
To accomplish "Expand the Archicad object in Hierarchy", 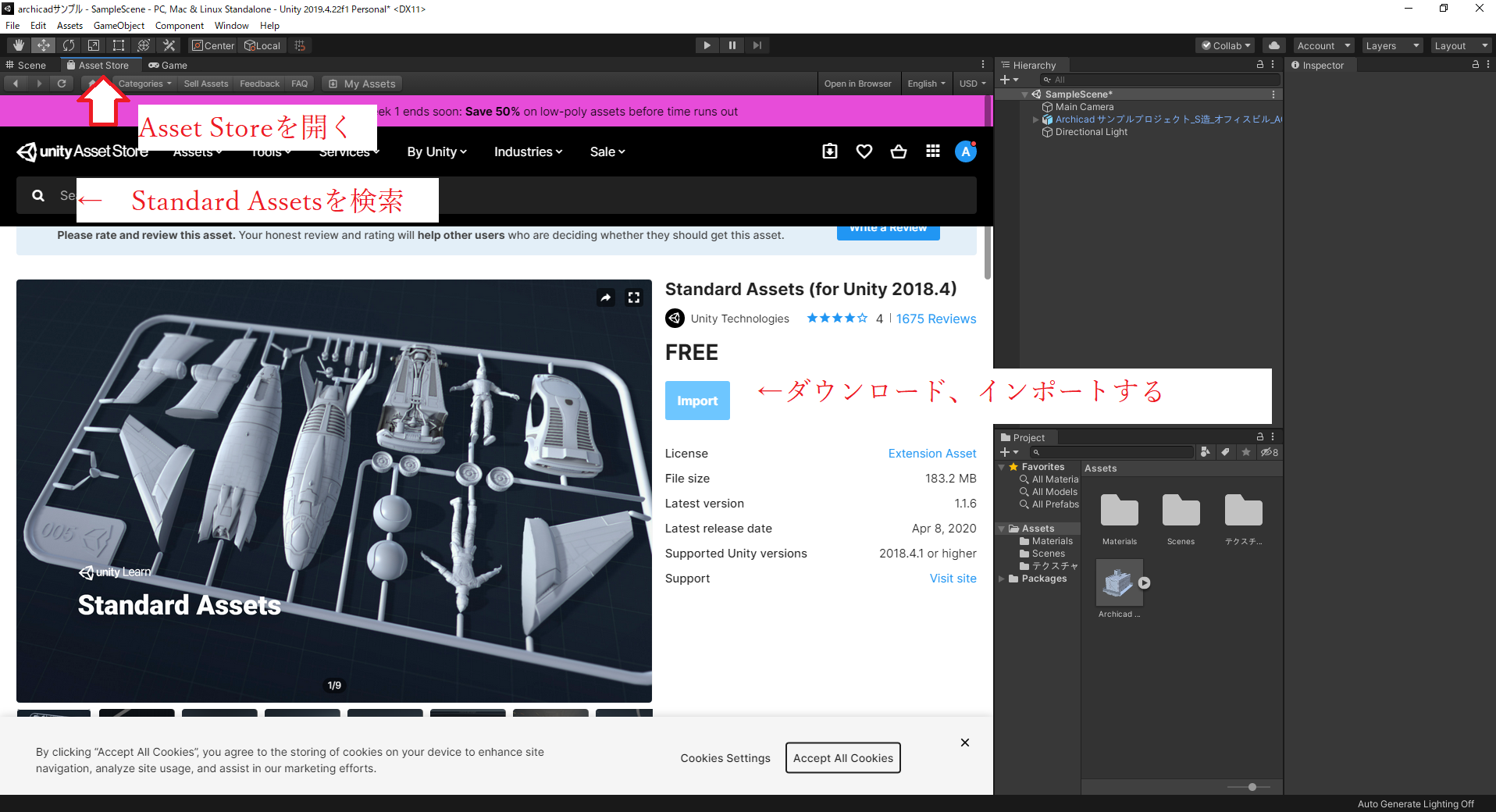I will 1035,119.
